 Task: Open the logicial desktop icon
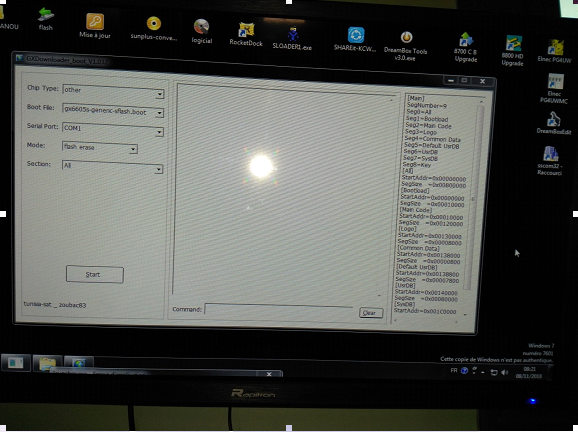[202, 31]
